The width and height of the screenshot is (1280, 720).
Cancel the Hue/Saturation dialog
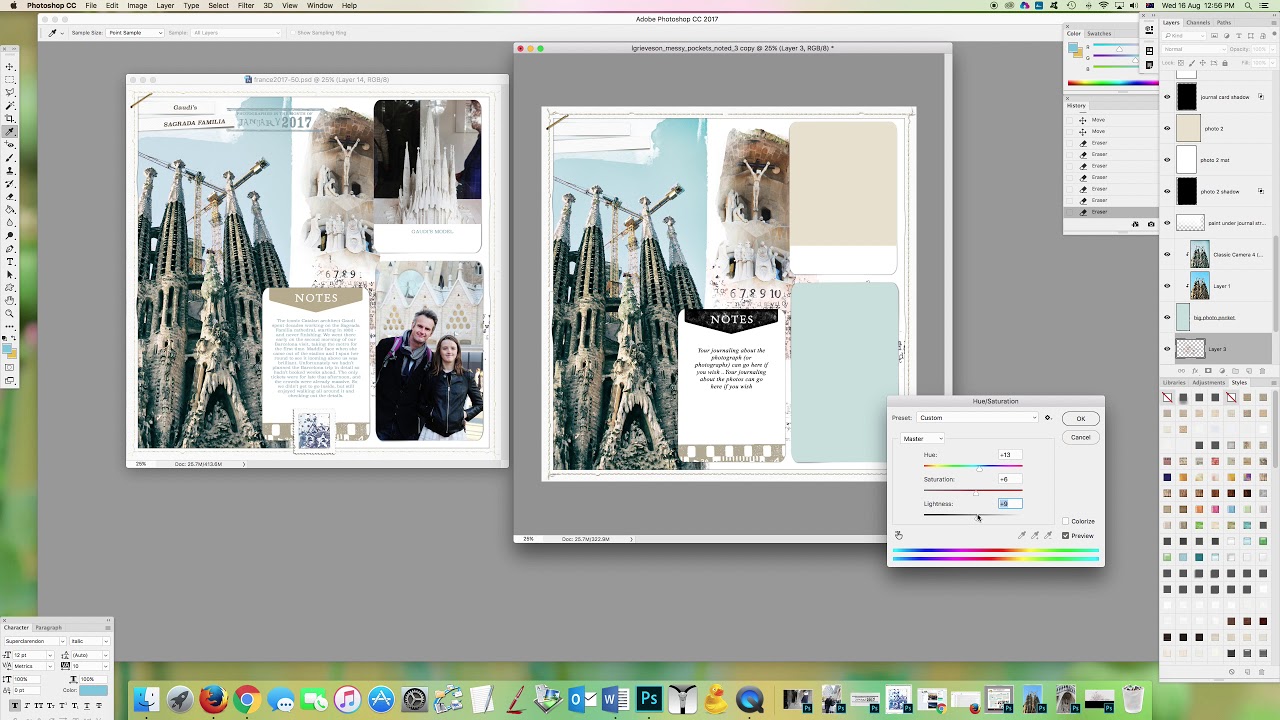click(x=1080, y=437)
